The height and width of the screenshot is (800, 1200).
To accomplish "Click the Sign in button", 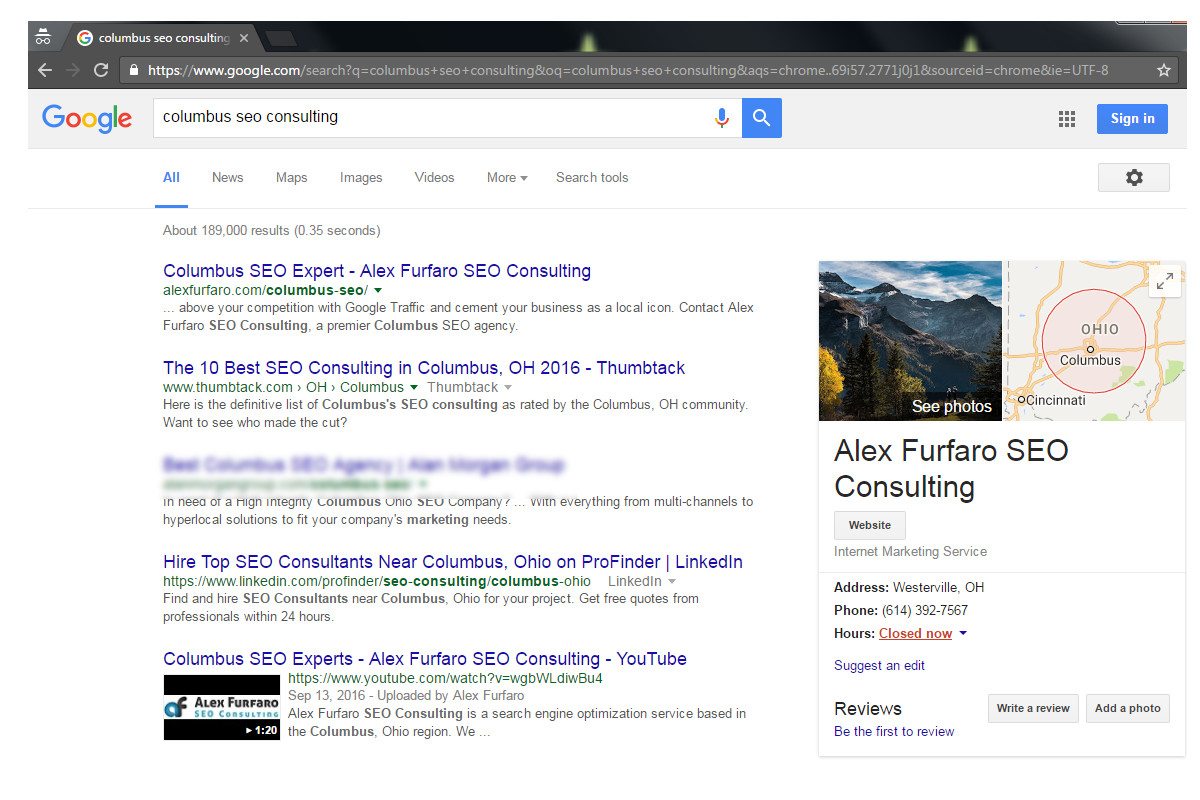I will click(x=1132, y=118).
